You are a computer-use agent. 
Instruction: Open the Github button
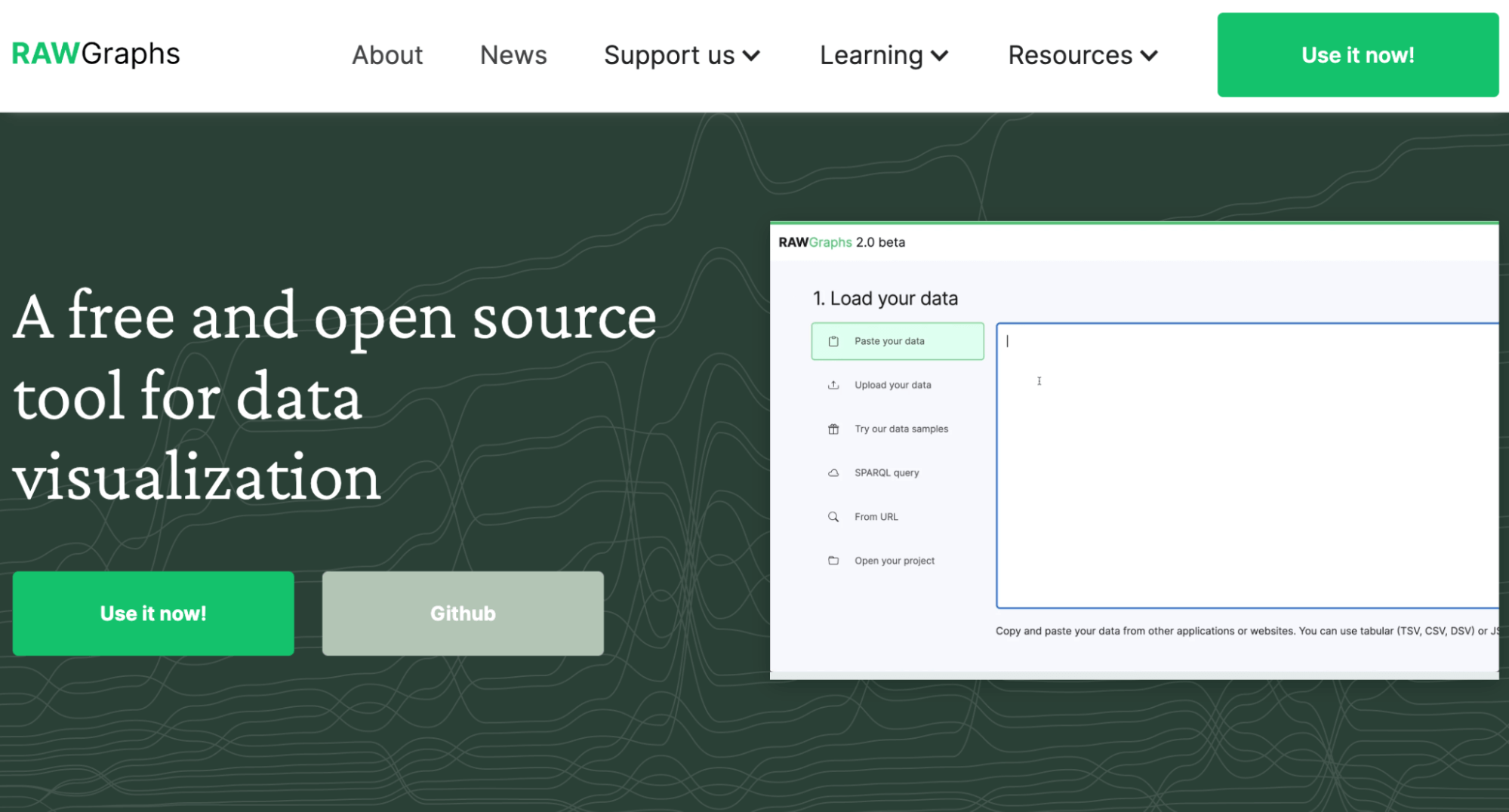[x=463, y=613]
